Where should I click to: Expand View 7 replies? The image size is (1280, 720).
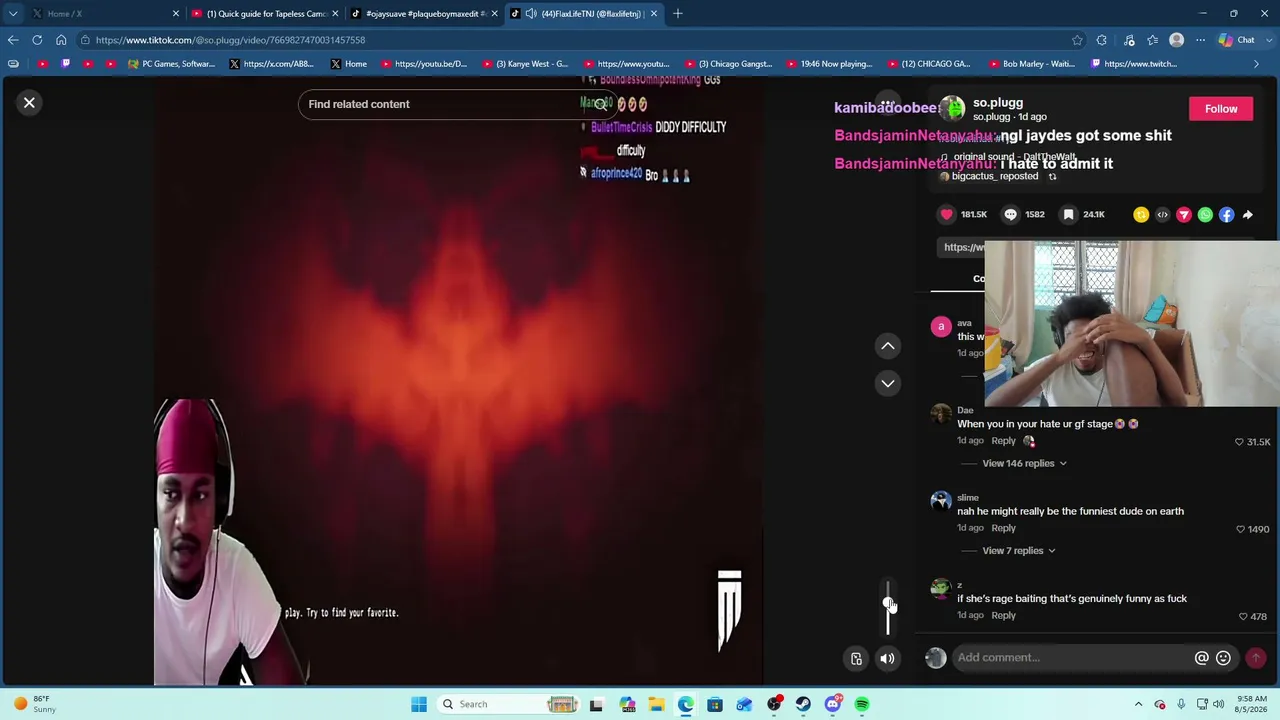[1018, 550]
